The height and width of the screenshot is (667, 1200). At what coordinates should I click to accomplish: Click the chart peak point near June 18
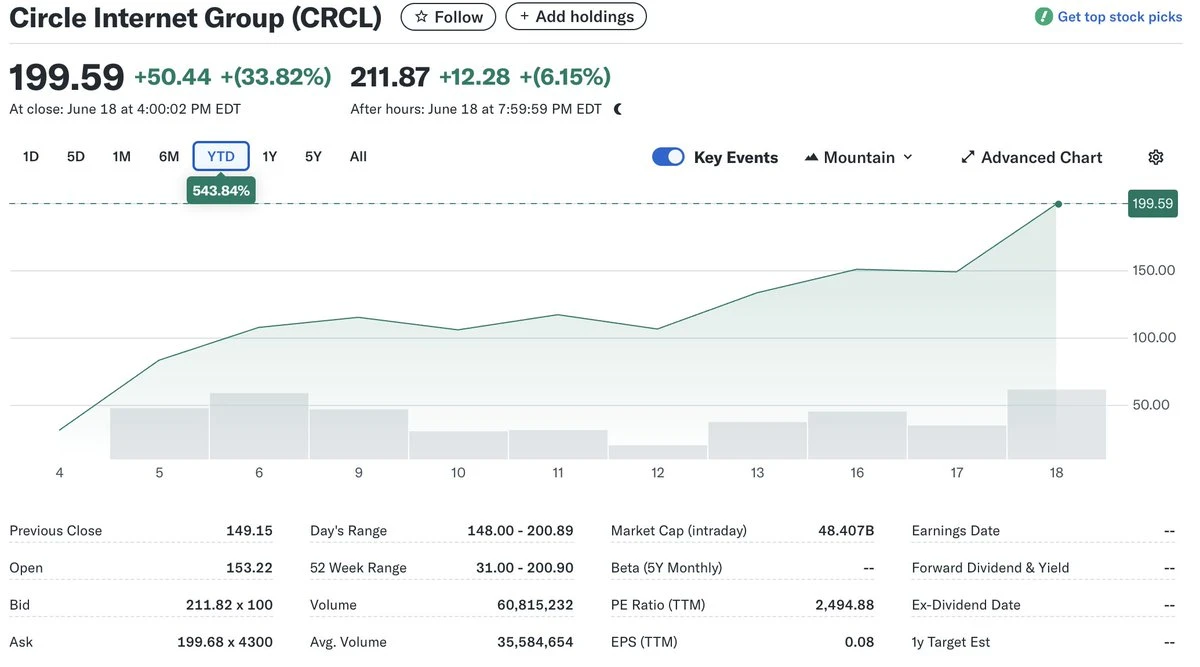(x=1057, y=205)
